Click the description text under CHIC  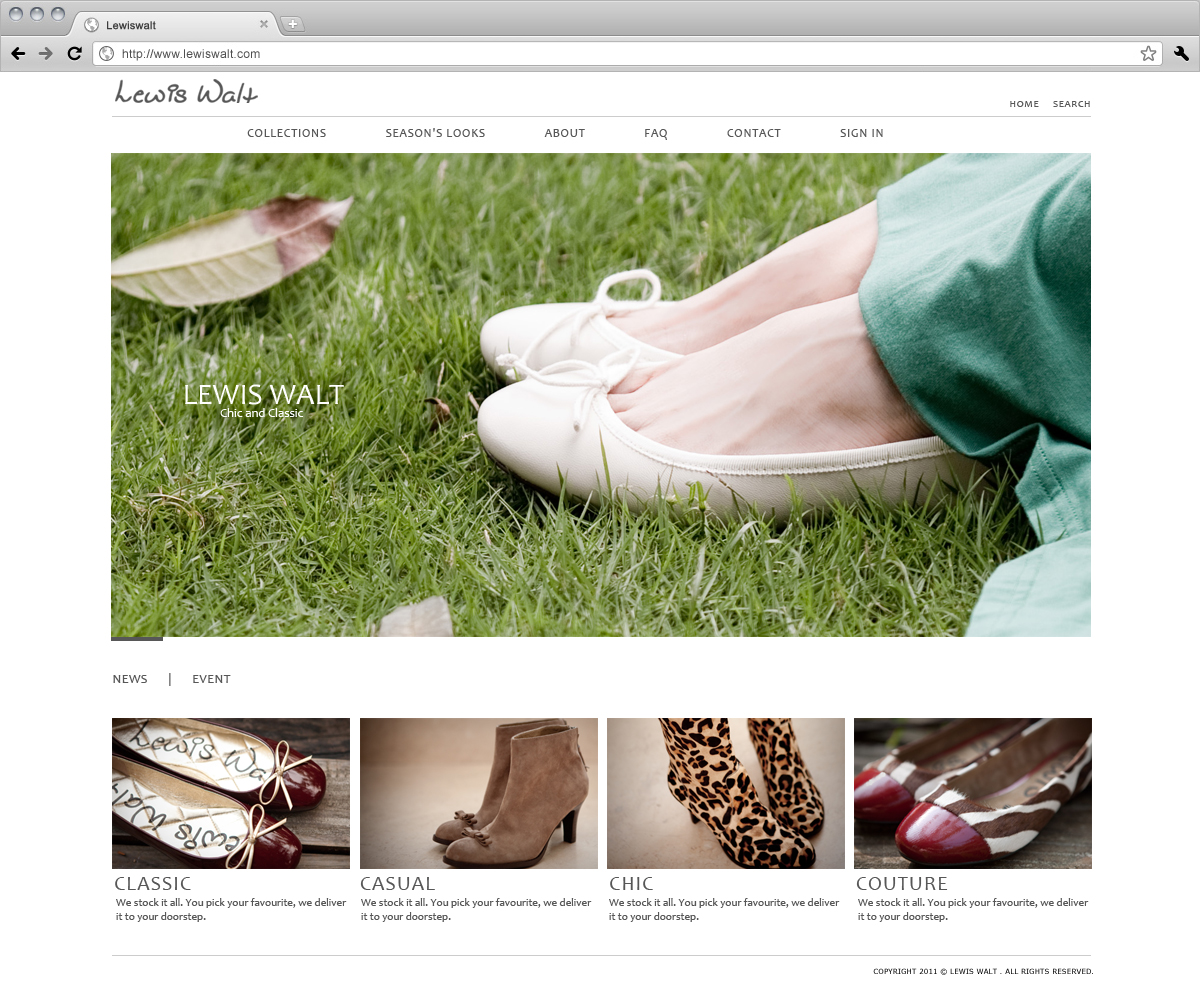724,909
